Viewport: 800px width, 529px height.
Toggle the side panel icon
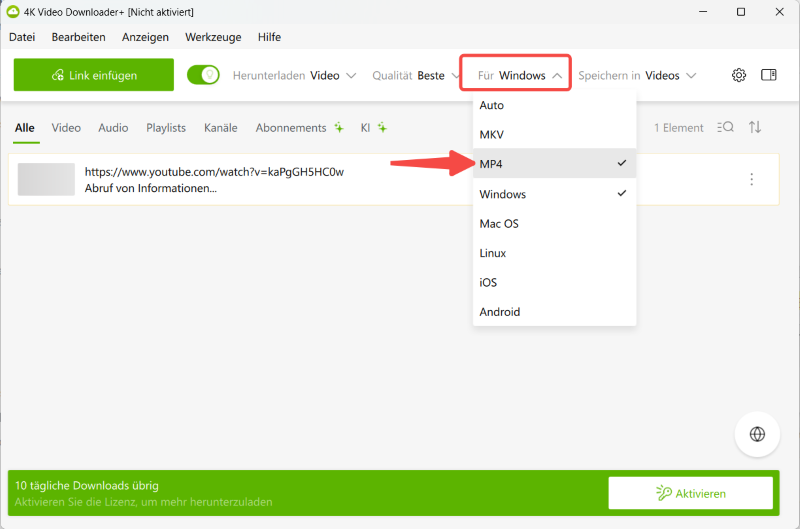[x=768, y=75]
